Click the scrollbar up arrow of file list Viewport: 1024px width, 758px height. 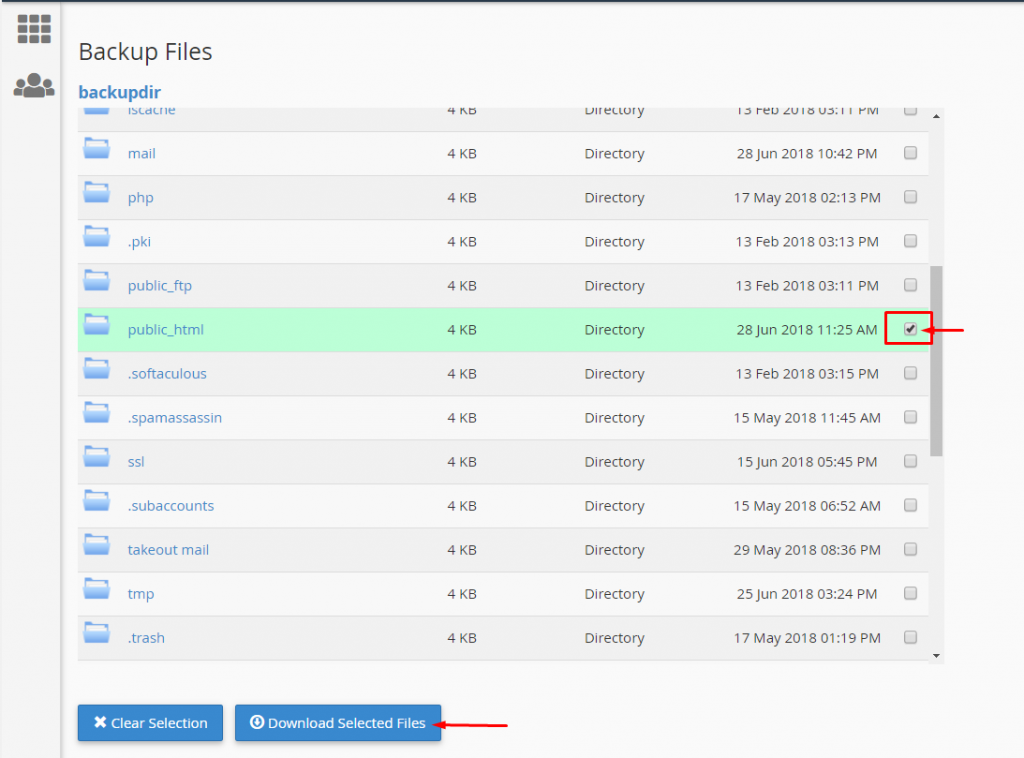click(936, 116)
